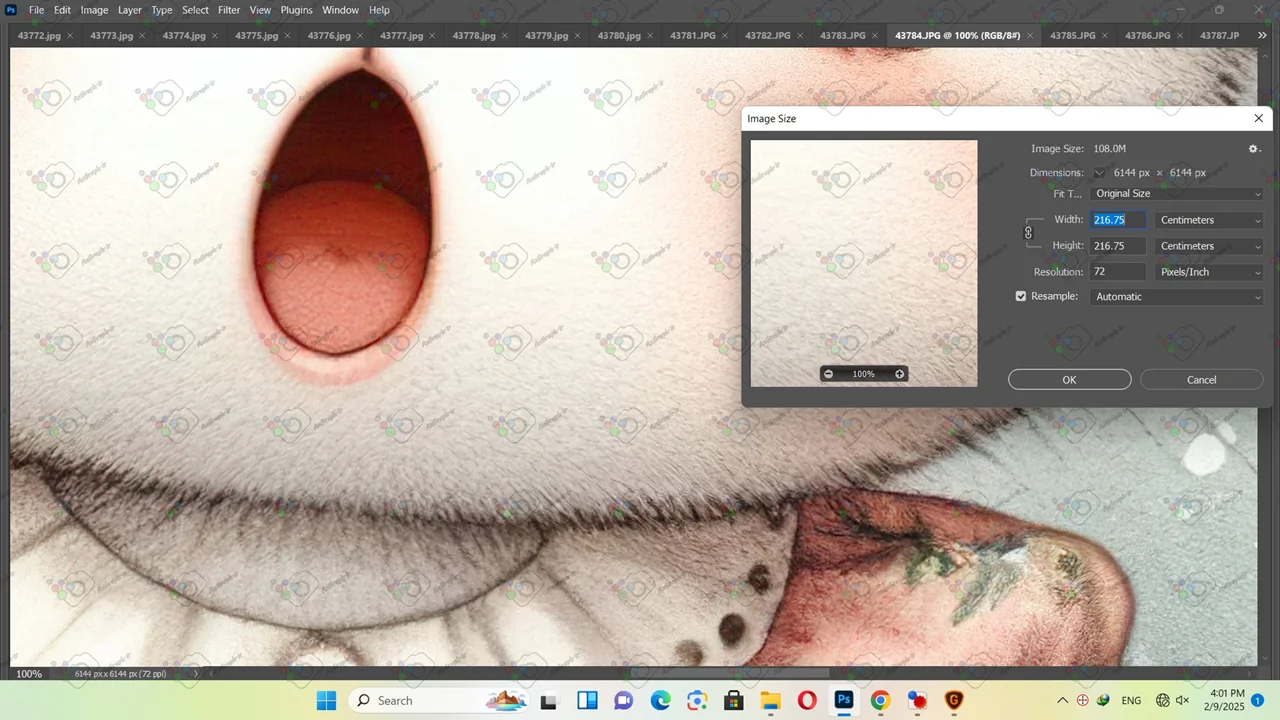1280x720 pixels.
Task: Switch to the 43779.jpg document tab
Action: pos(546,36)
